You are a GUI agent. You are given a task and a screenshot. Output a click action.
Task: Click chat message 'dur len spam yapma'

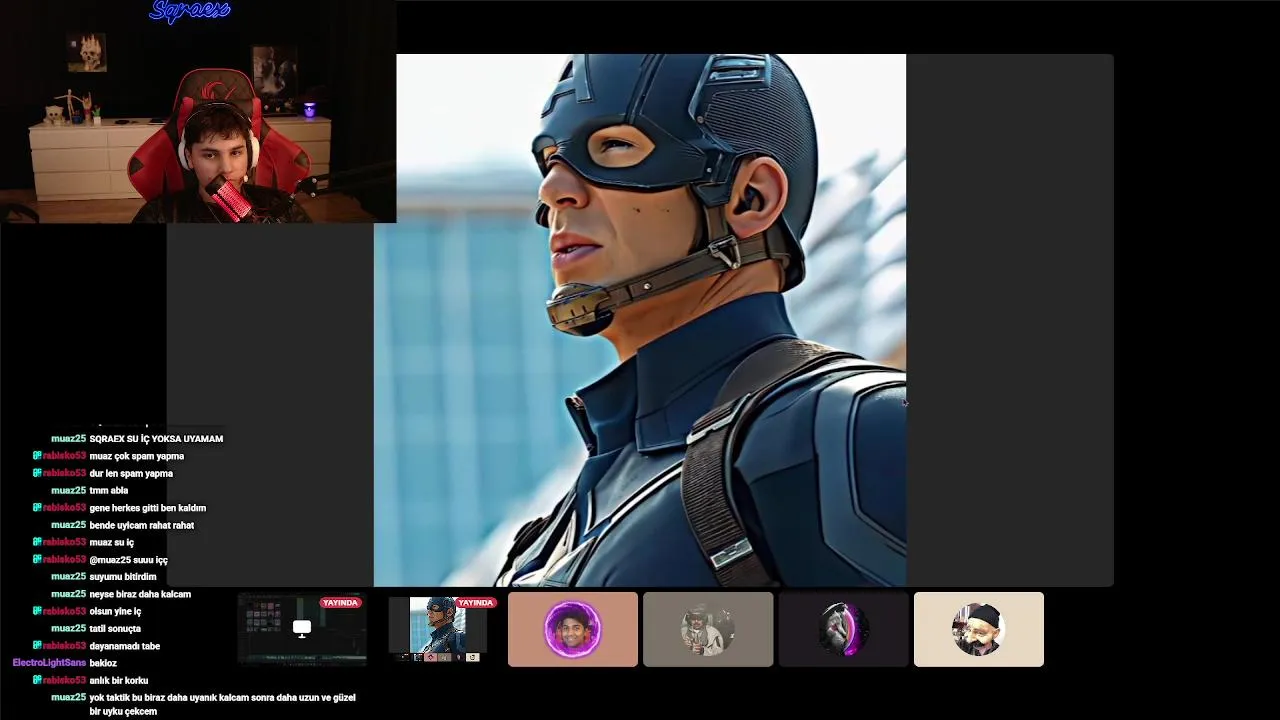(131, 473)
